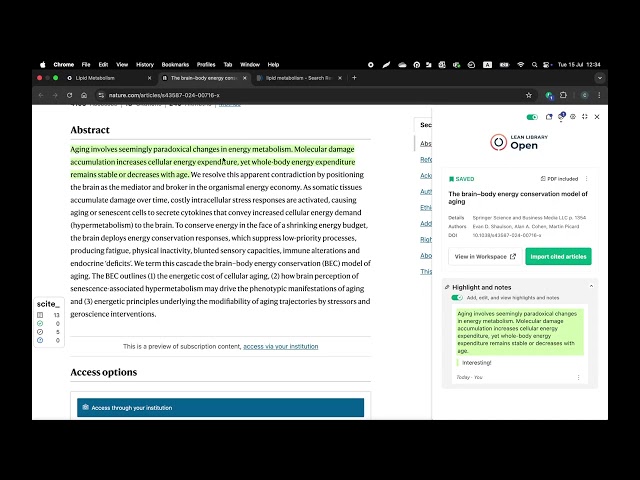Click the 'Interesting!' note text
The image size is (640, 480).
[477, 362]
